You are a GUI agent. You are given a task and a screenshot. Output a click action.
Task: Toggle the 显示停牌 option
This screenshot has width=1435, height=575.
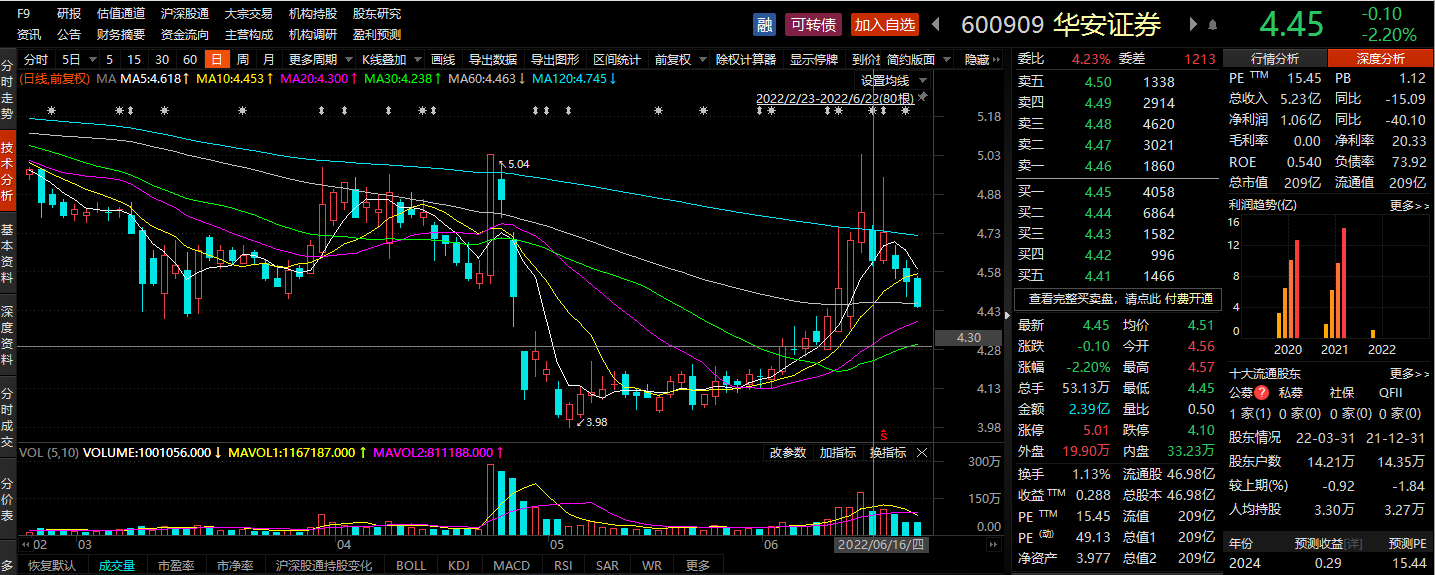tap(814, 60)
